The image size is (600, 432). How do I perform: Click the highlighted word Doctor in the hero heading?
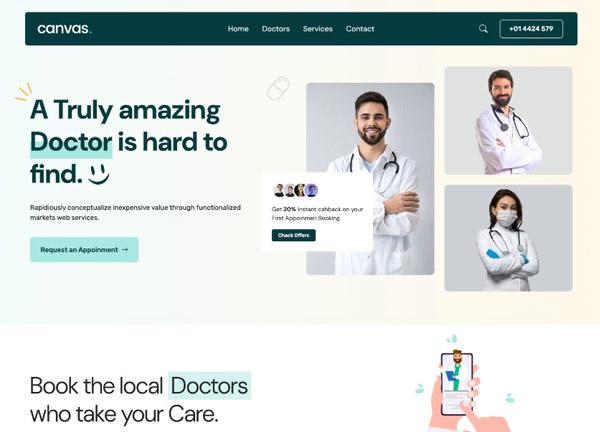(x=71, y=142)
